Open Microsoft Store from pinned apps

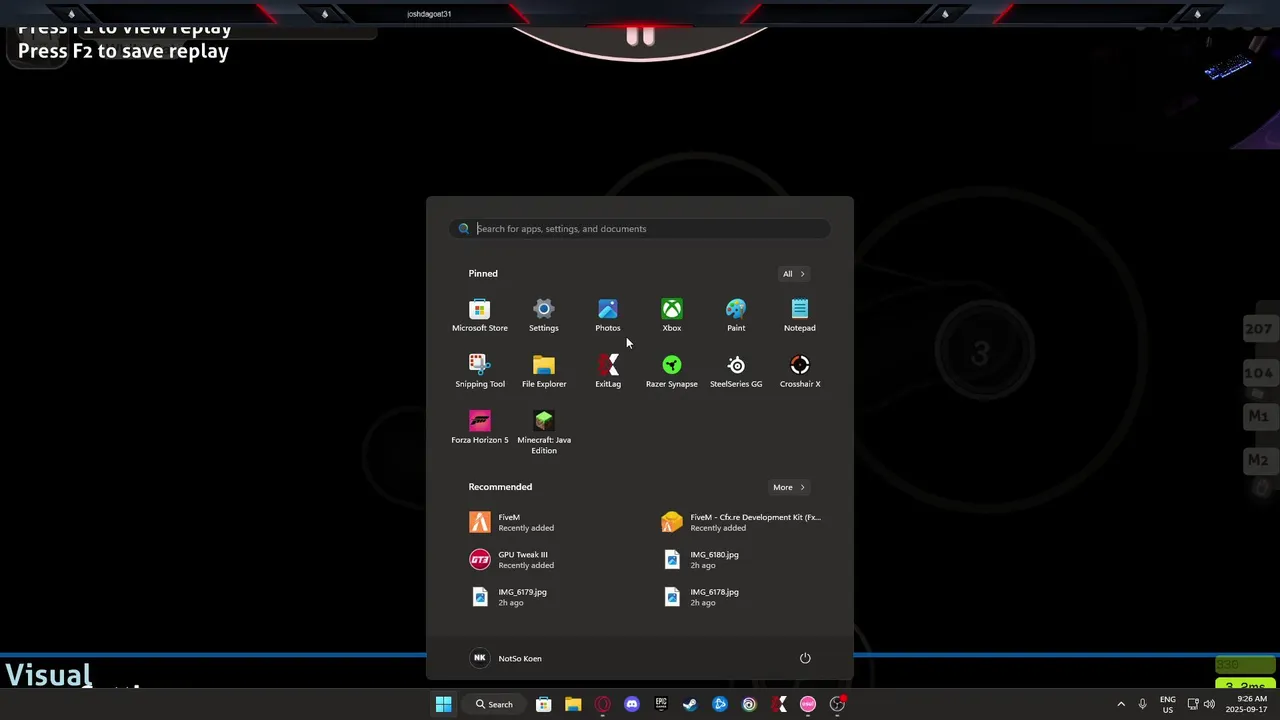[x=480, y=315]
